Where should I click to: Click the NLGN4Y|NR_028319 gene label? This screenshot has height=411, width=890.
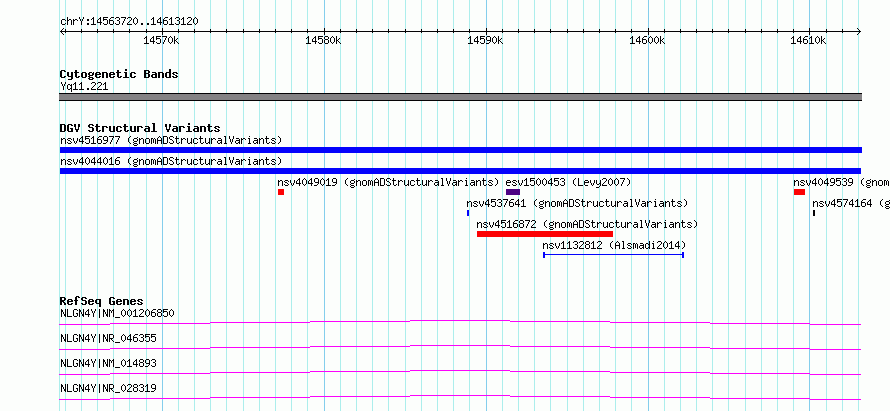(108, 388)
